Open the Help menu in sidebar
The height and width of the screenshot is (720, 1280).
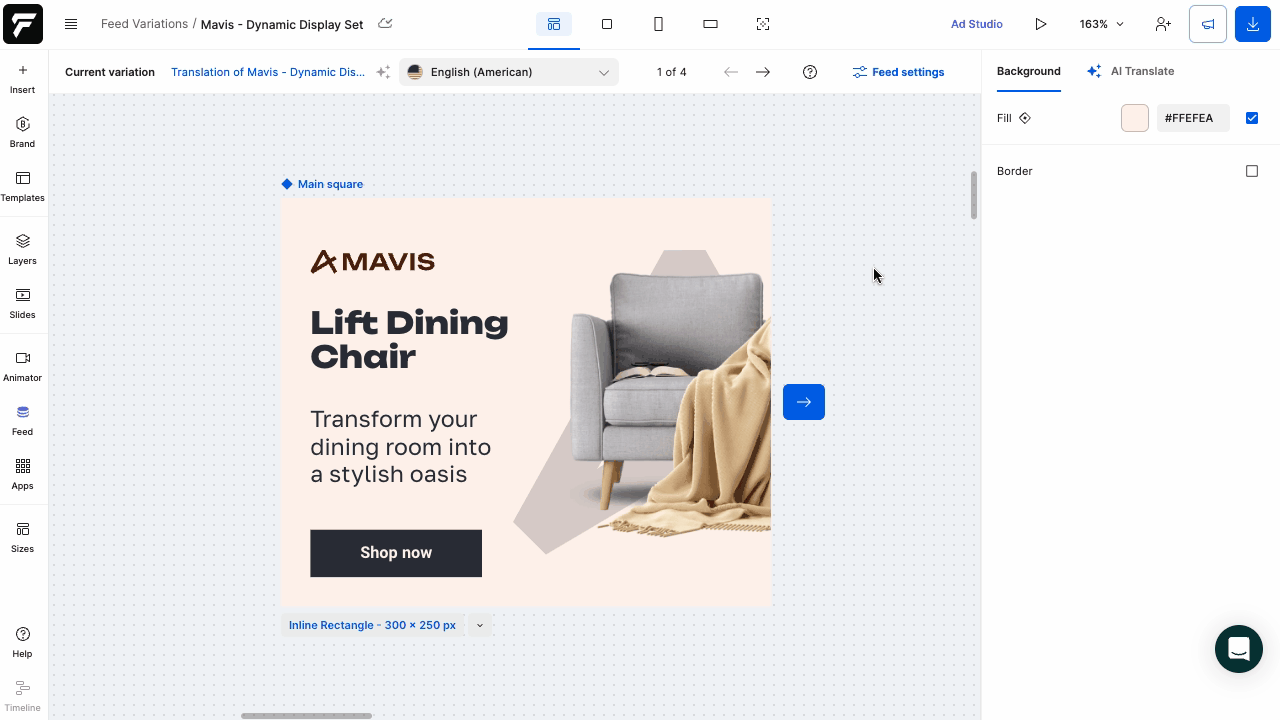[x=22, y=642]
